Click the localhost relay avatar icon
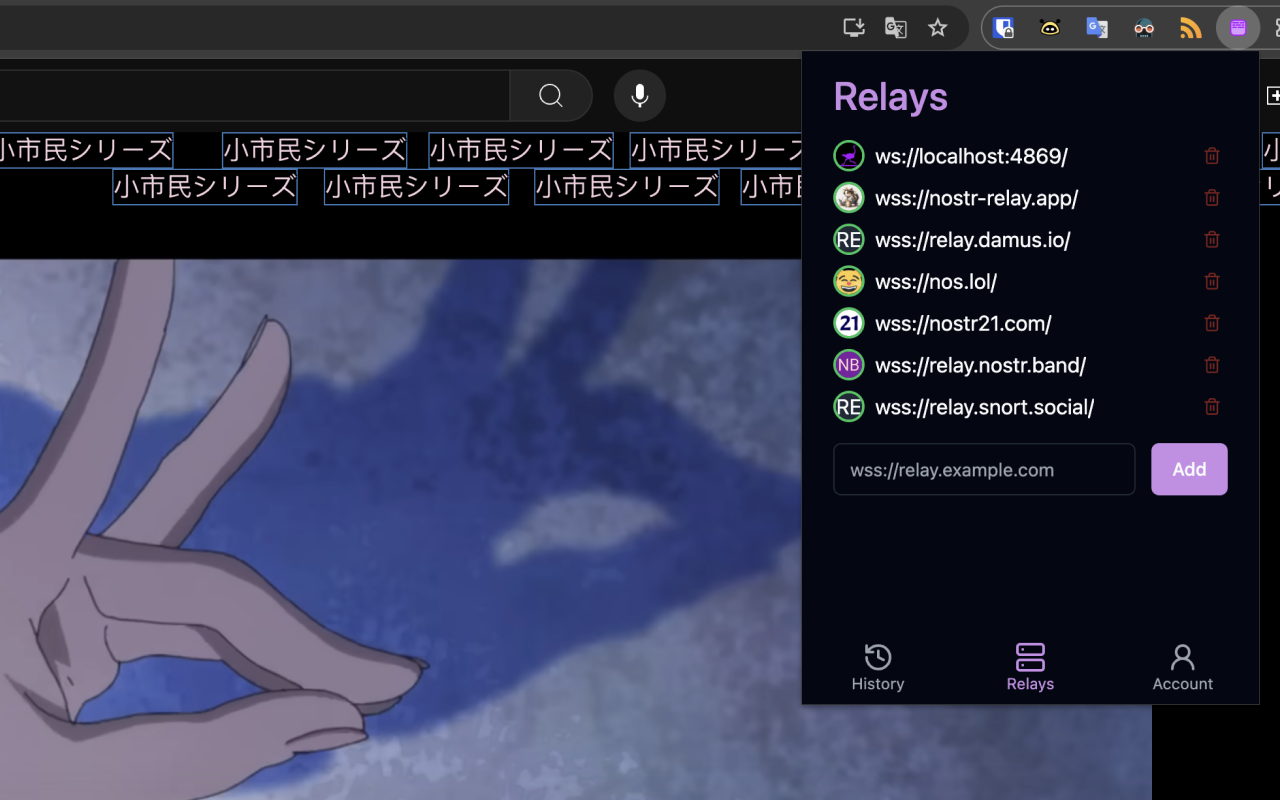 point(849,156)
